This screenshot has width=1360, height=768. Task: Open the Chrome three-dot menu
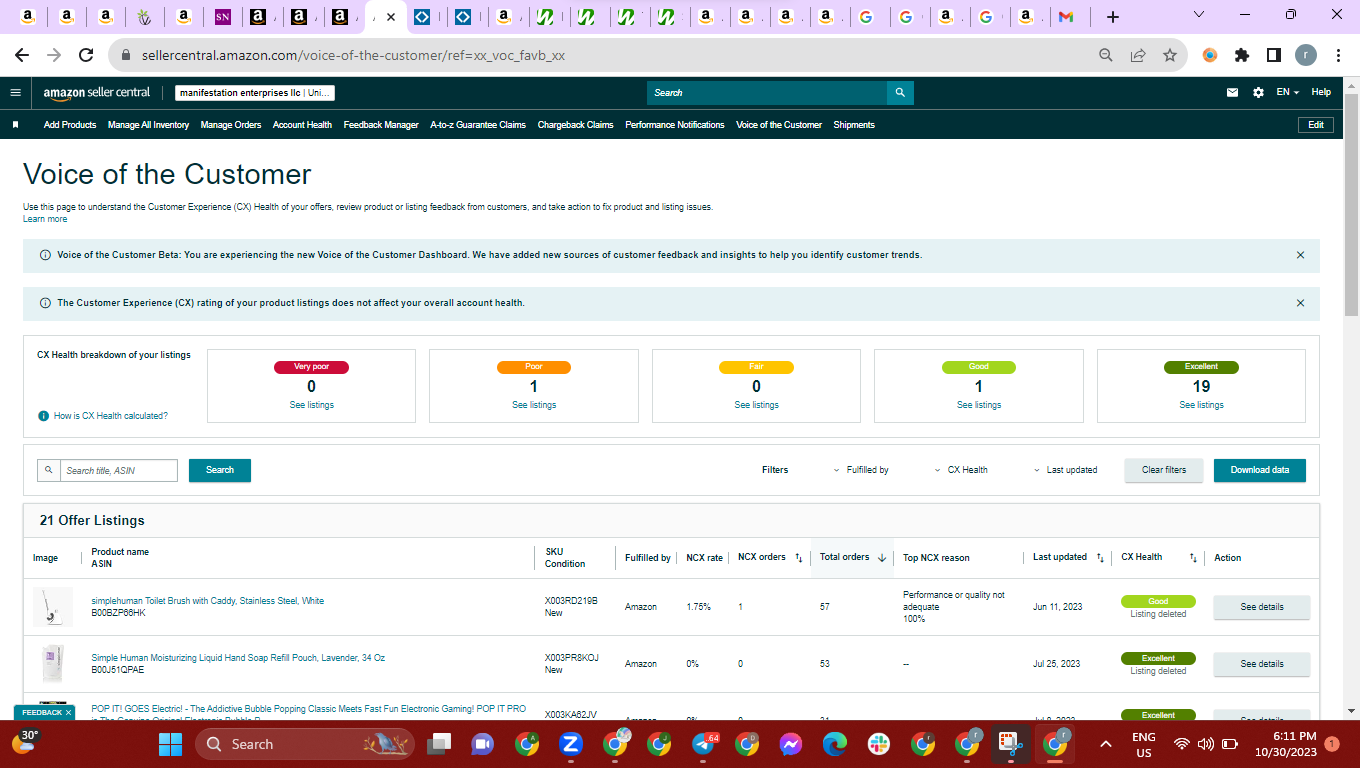pyautogui.click(x=1338, y=55)
